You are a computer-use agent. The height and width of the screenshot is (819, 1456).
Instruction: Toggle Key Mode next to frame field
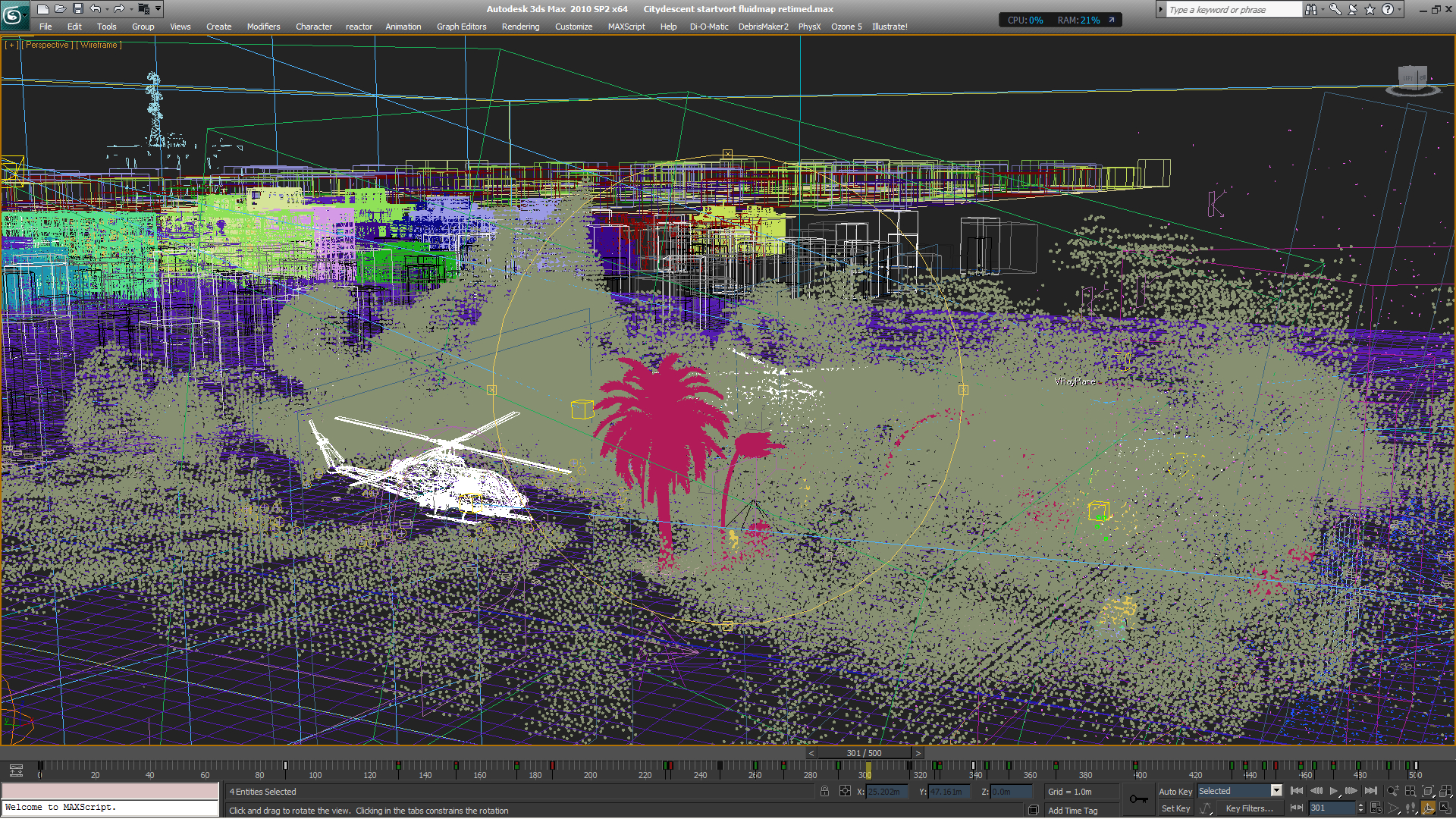click(x=1297, y=808)
